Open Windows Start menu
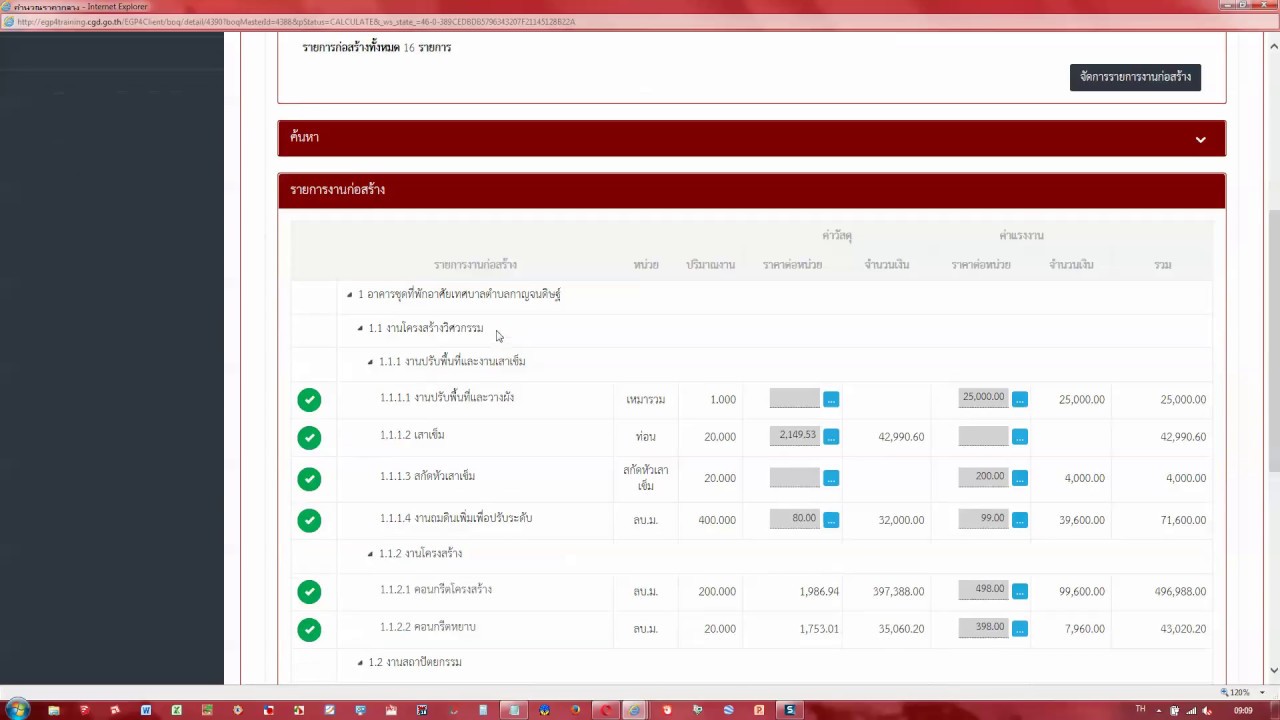This screenshot has height=720, width=1280. click(x=17, y=710)
